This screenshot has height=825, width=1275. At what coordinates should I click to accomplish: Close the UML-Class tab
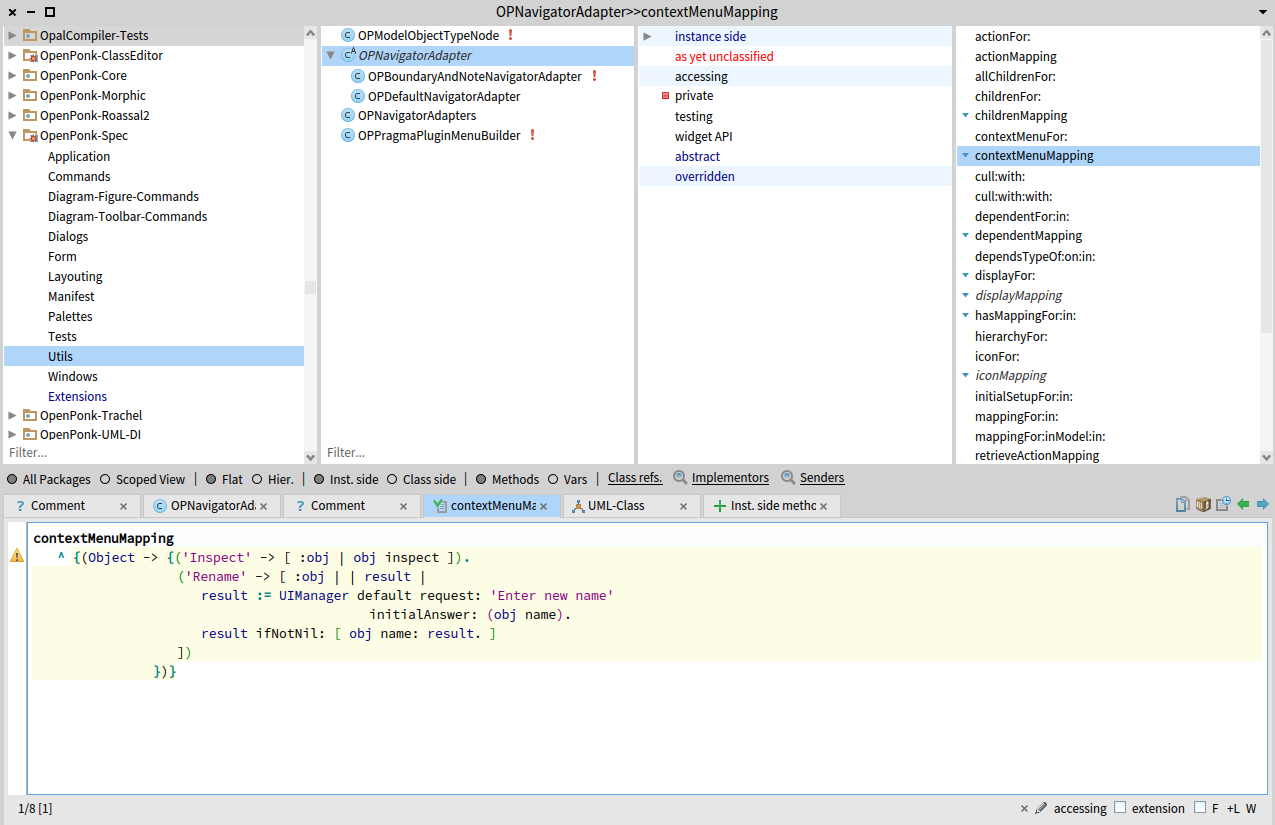tap(684, 506)
